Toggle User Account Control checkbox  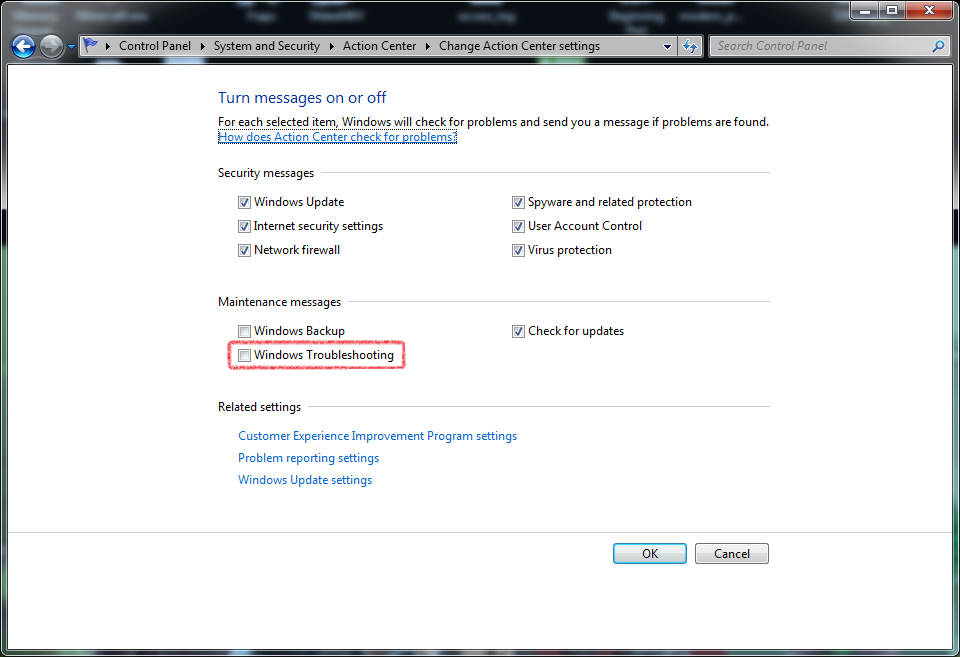tap(519, 227)
